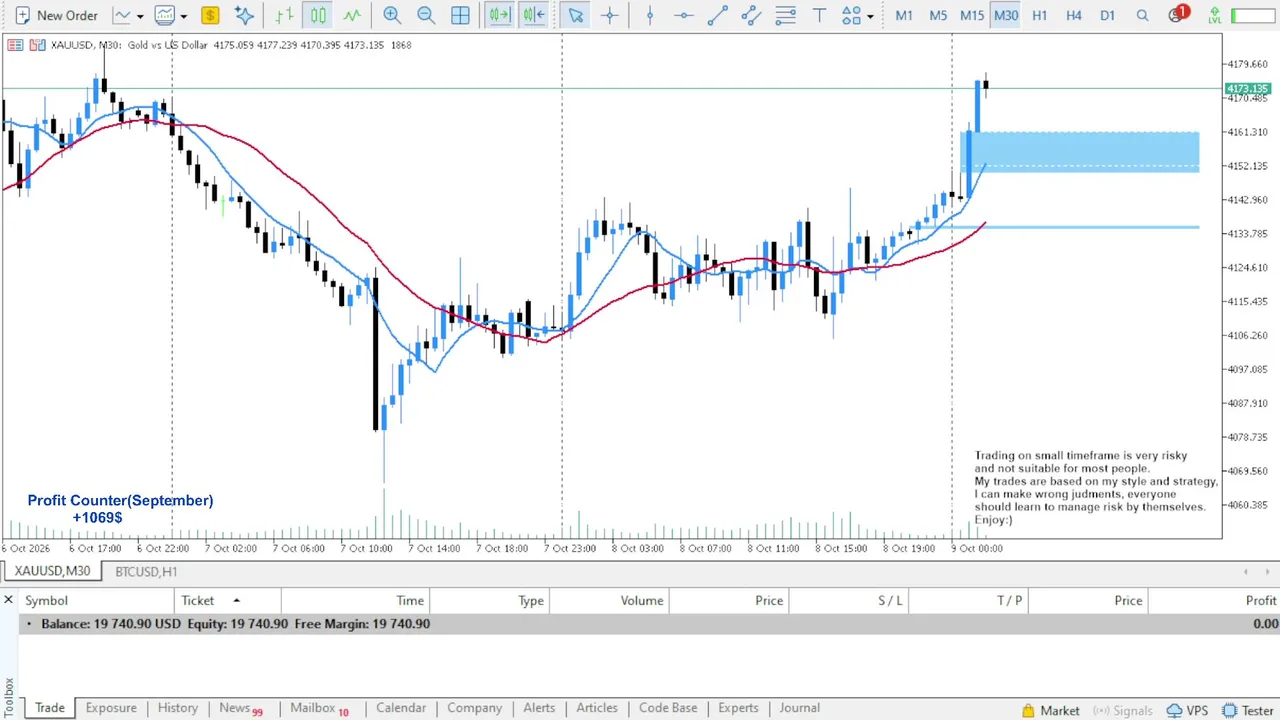Switch chart to bar chart type
This screenshot has width=1280, height=720.
(285, 15)
